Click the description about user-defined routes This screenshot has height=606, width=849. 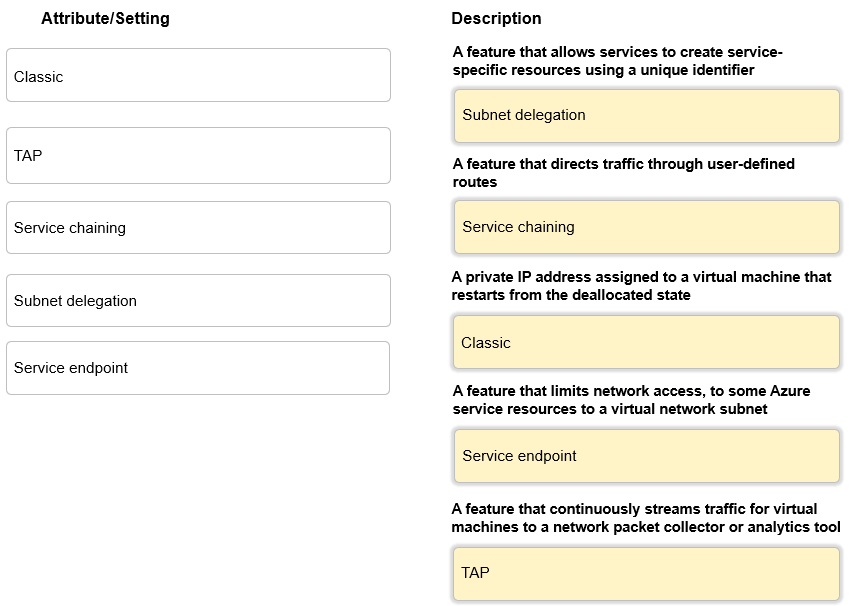pyautogui.click(x=624, y=173)
